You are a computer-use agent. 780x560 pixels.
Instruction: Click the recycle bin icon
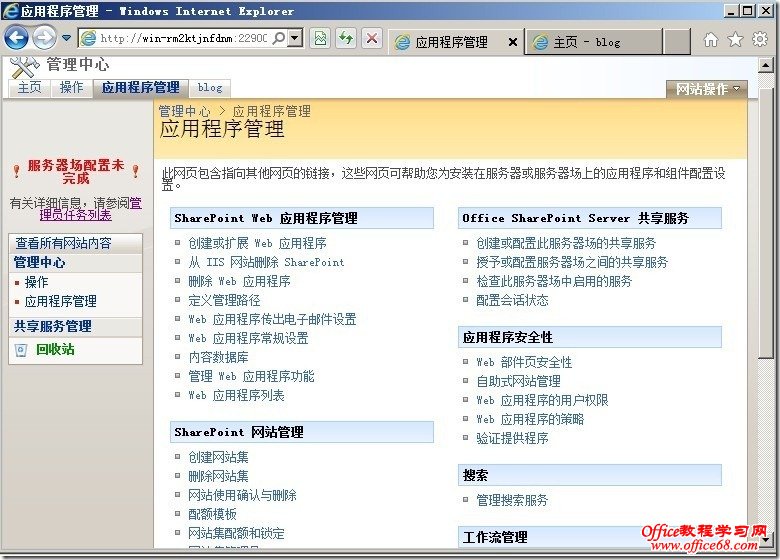click(x=20, y=350)
